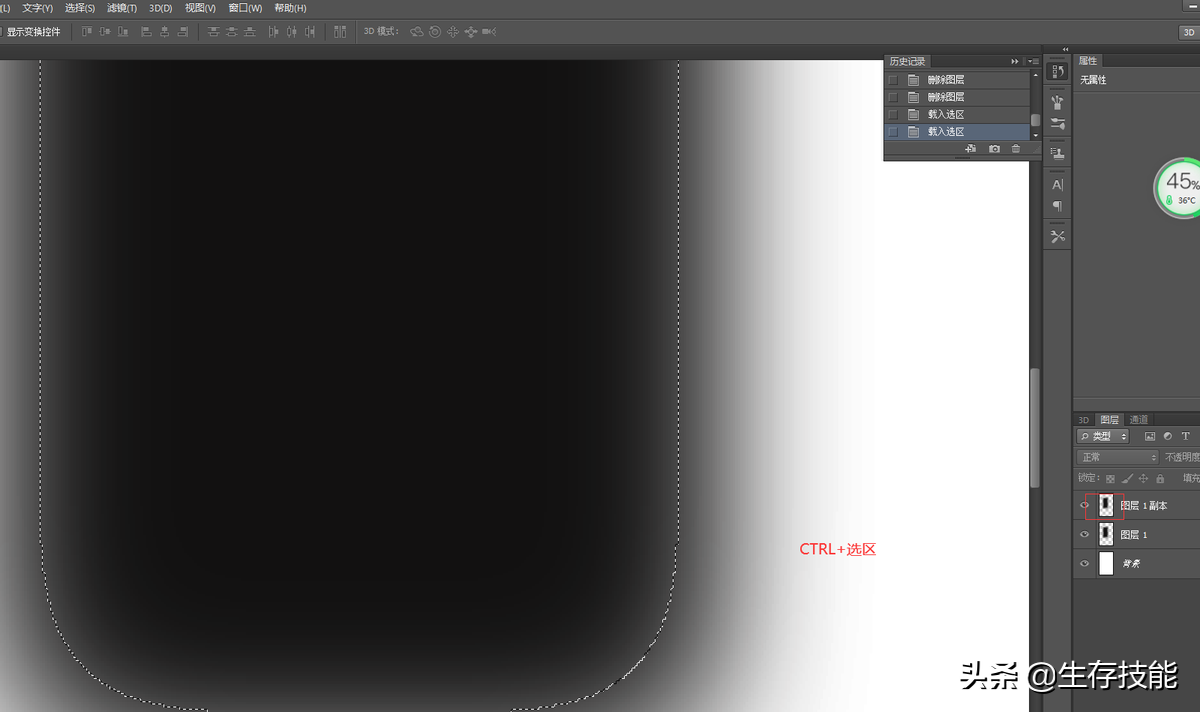Open the 类型 layer filter dropdown
Viewport: 1200px width, 712px height.
pos(1103,437)
